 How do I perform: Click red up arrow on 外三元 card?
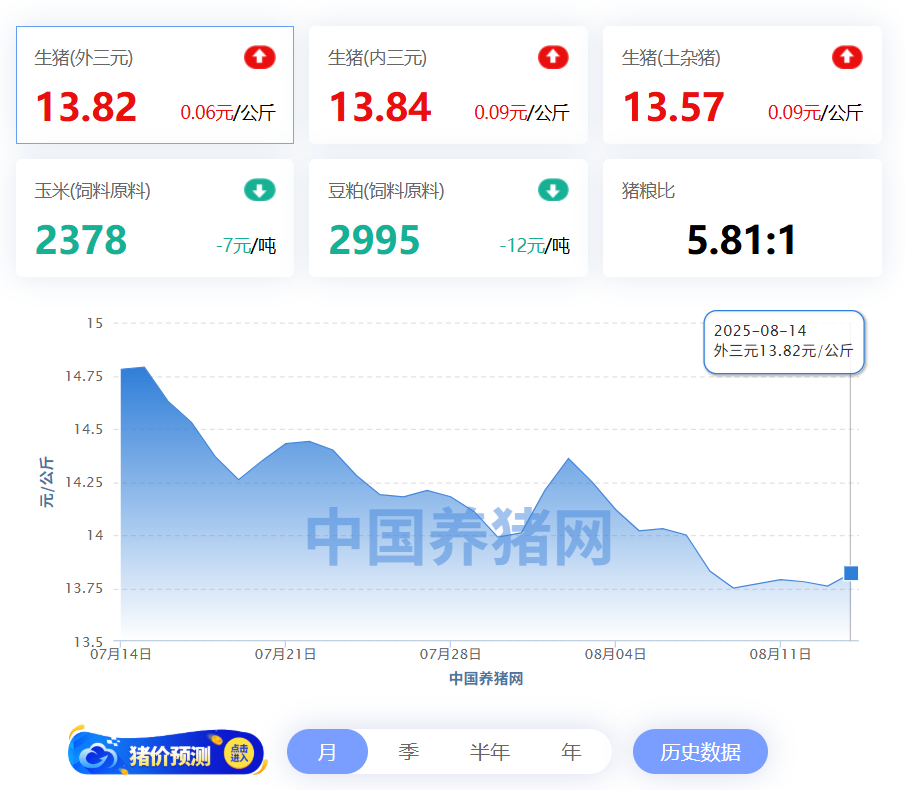(x=260, y=57)
